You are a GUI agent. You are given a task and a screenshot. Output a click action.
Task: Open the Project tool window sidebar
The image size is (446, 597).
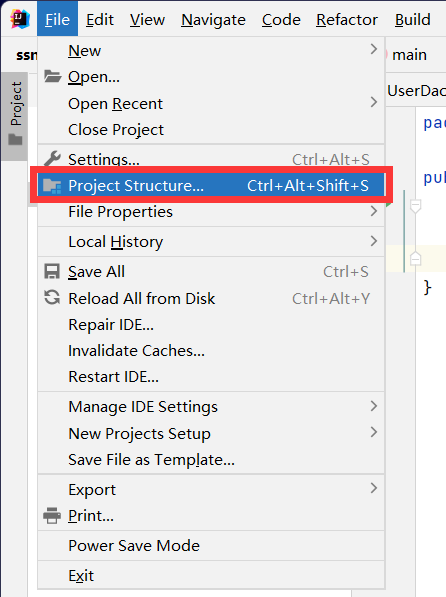tap(15, 115)
